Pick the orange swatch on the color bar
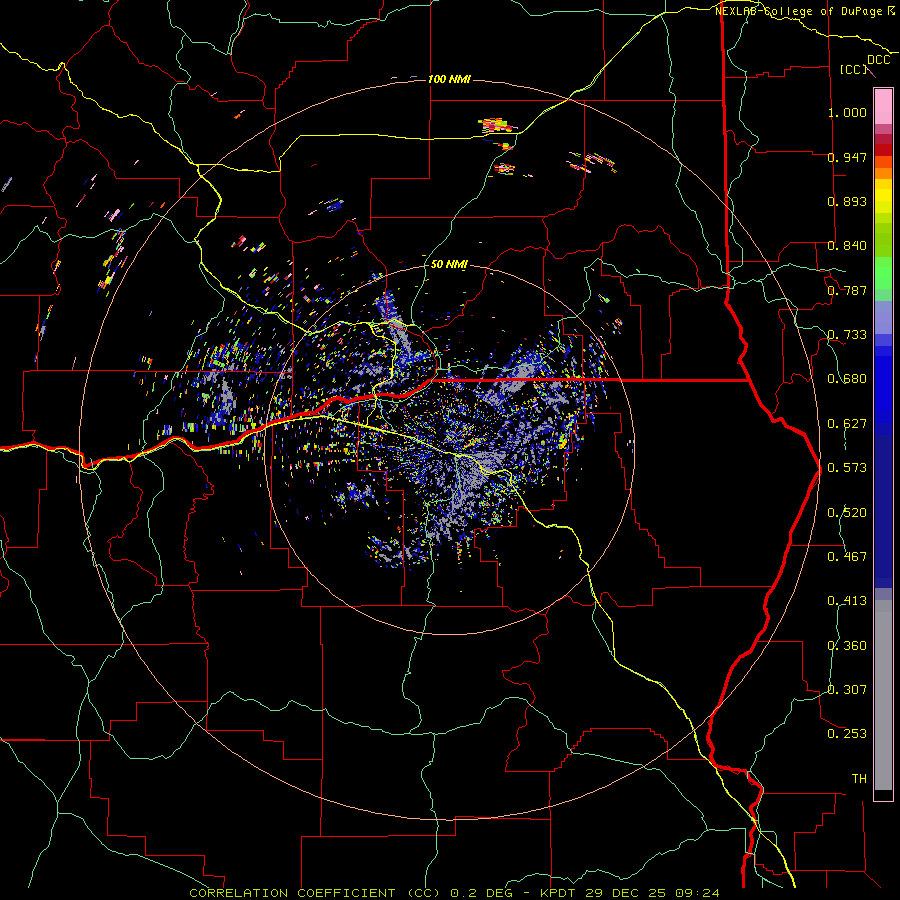This screenshot has height=900, width=900. tap(883, 173)
